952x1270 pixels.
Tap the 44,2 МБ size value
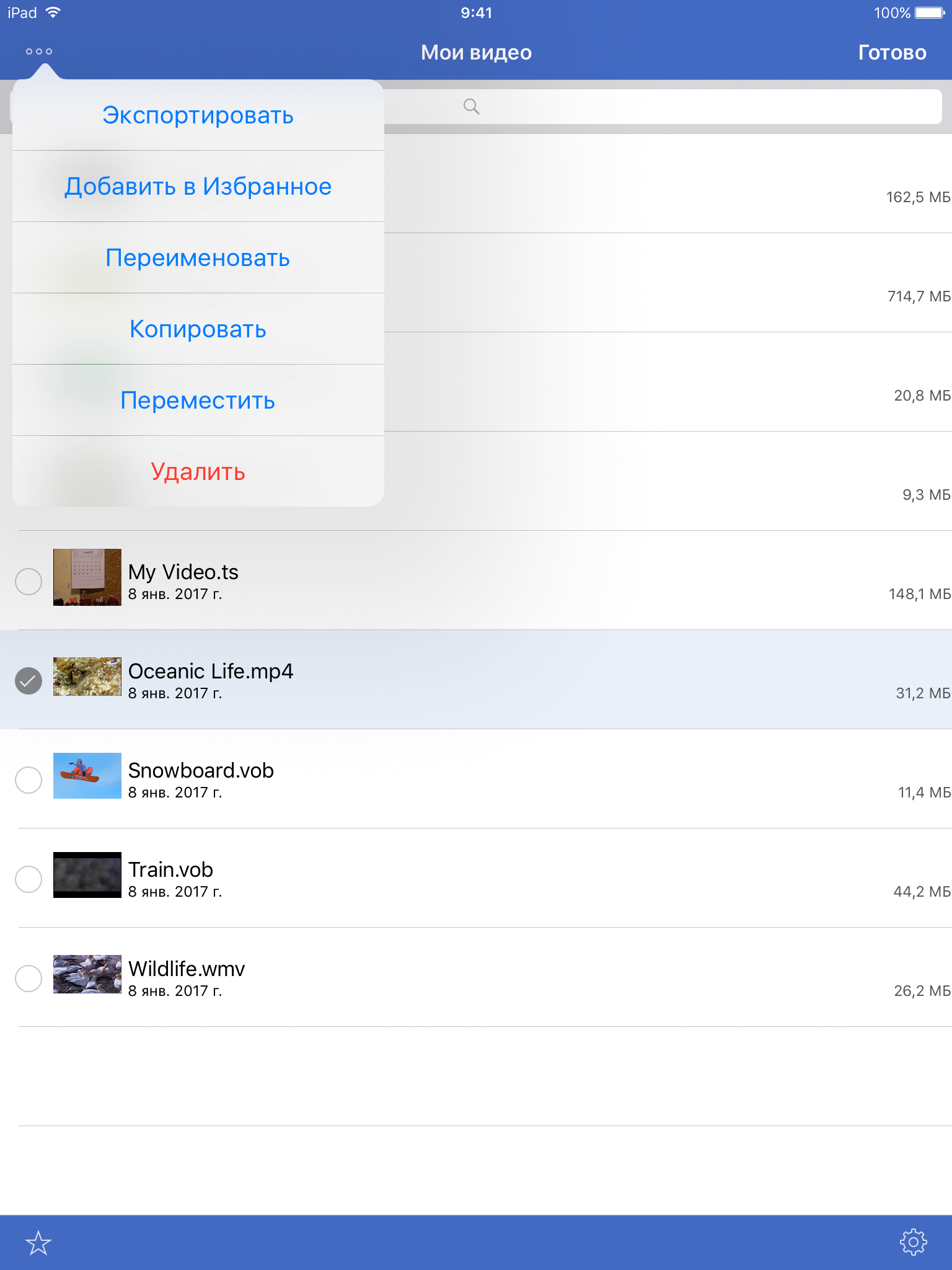[922, 892]
